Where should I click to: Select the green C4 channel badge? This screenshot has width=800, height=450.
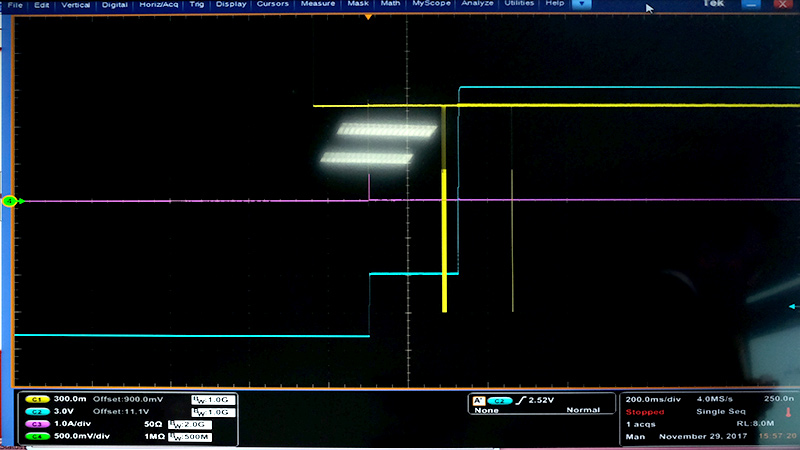coord(37,436)
